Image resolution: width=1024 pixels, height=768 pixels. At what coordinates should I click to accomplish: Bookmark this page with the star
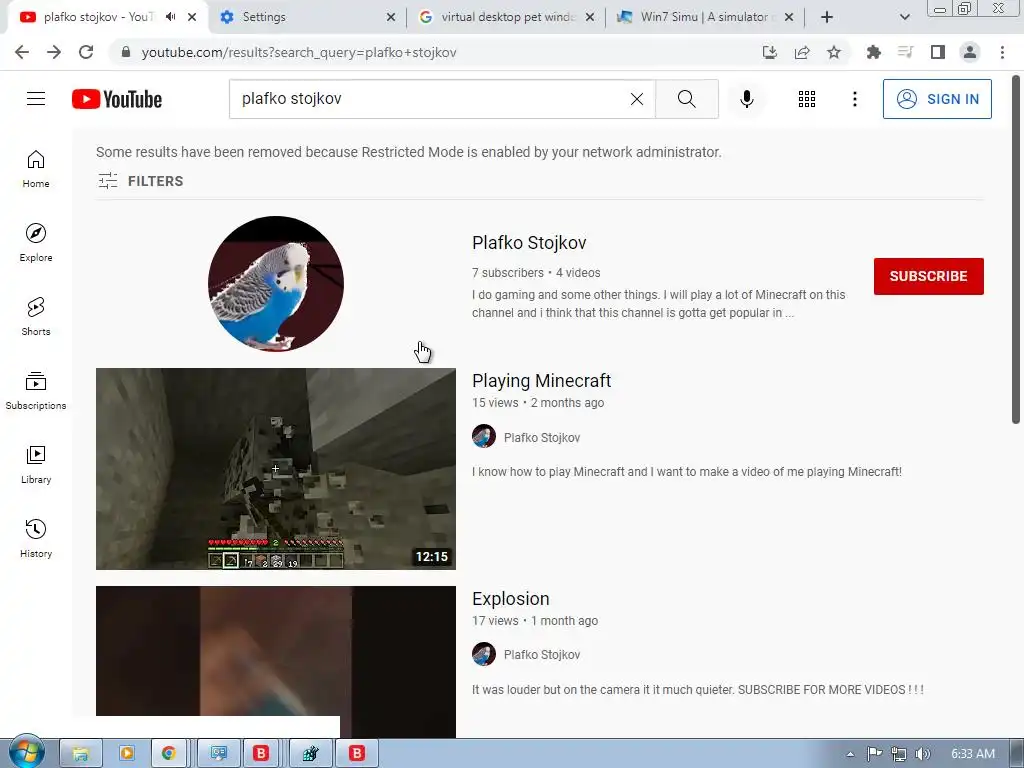tap(834, 52)
